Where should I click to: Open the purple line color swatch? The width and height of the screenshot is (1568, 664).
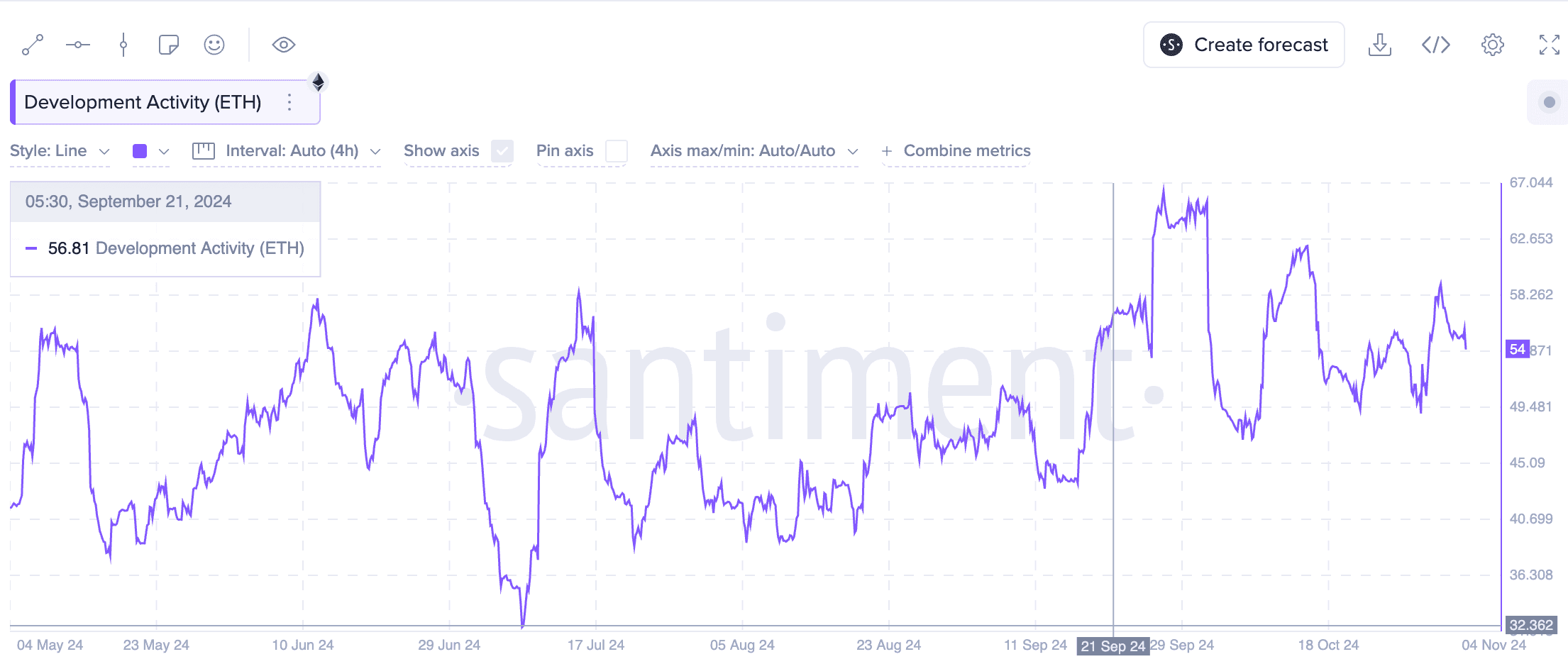140,151
